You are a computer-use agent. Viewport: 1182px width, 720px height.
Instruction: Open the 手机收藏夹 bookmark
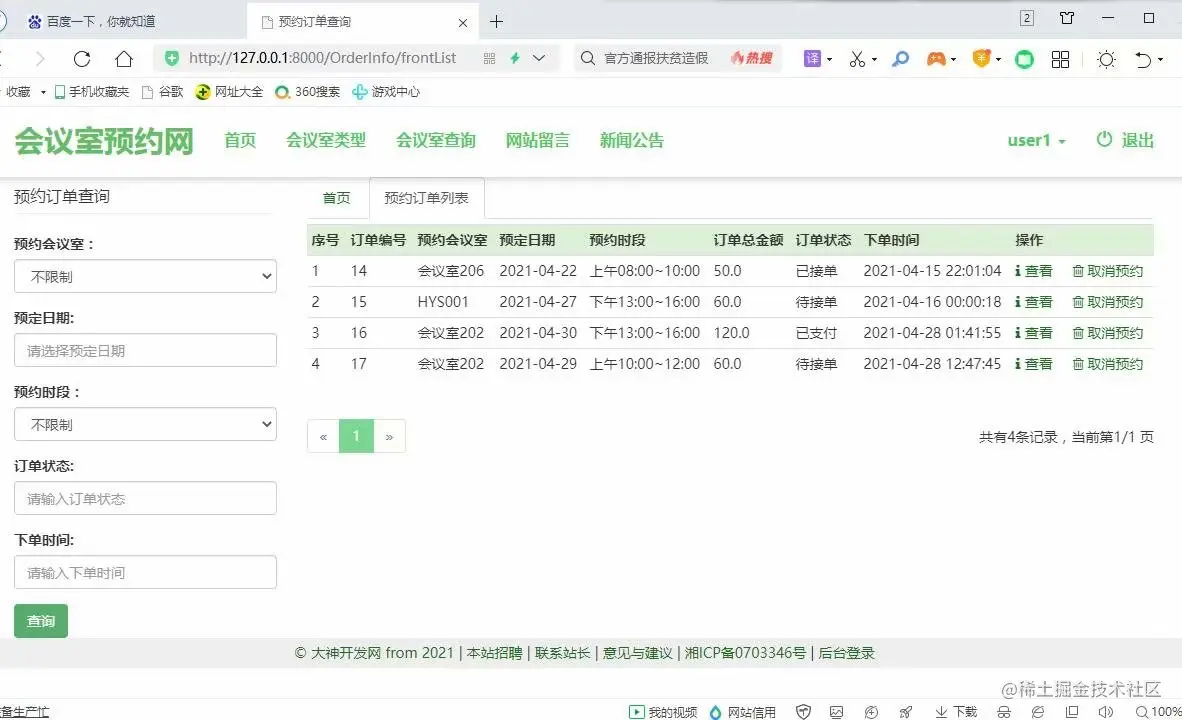(x=91, y=92)
